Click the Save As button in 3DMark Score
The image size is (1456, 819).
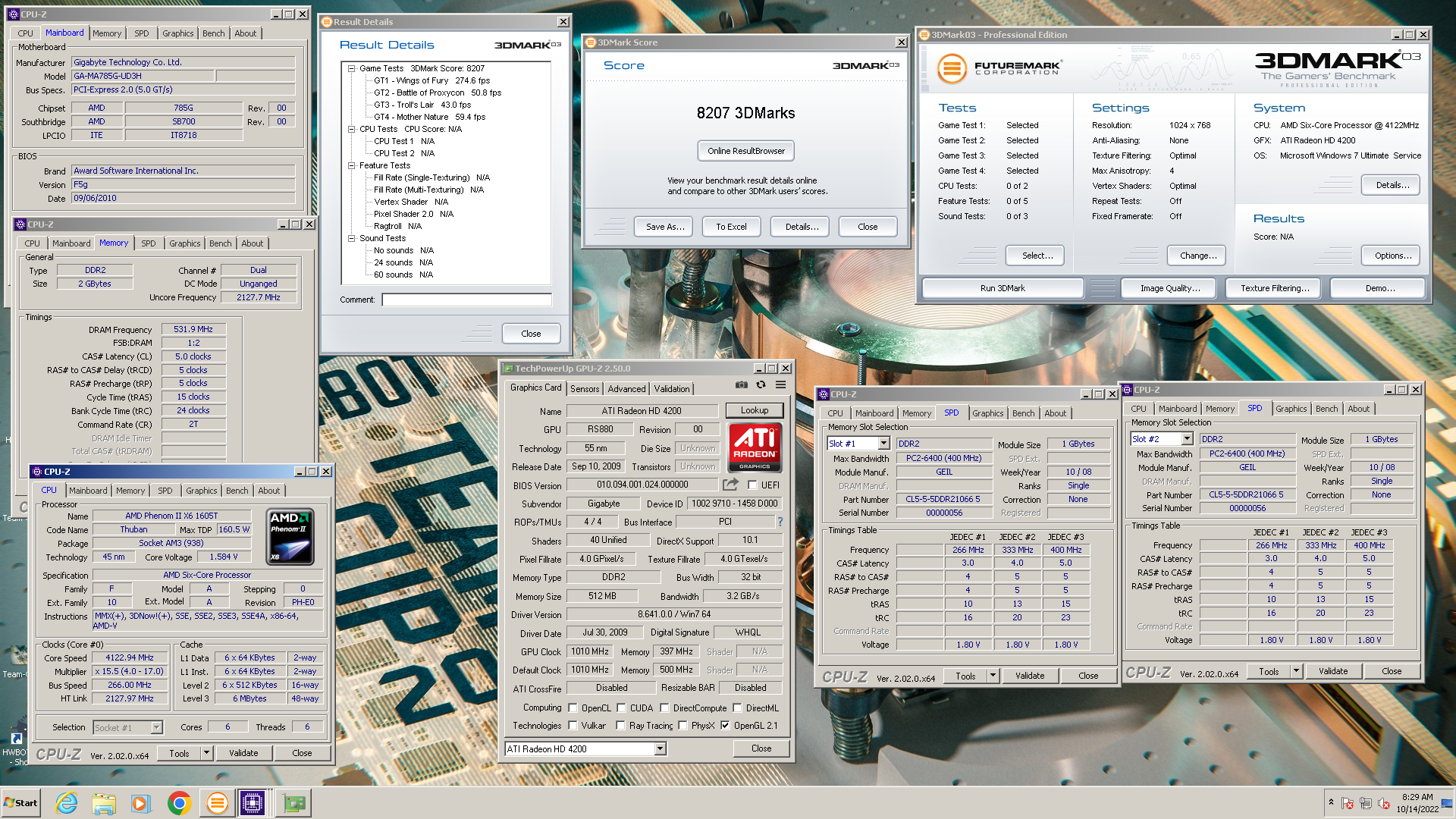tap(665, 227)
